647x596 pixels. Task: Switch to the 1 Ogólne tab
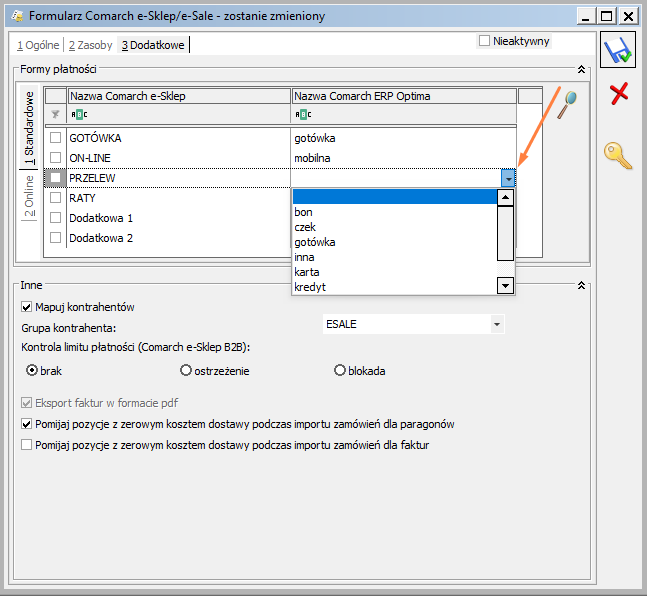click(x=38, y=45)
